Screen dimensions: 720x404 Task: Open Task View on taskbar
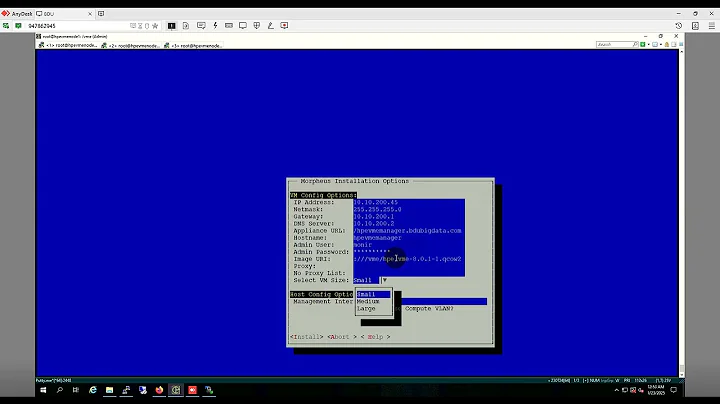pos(76,390)
